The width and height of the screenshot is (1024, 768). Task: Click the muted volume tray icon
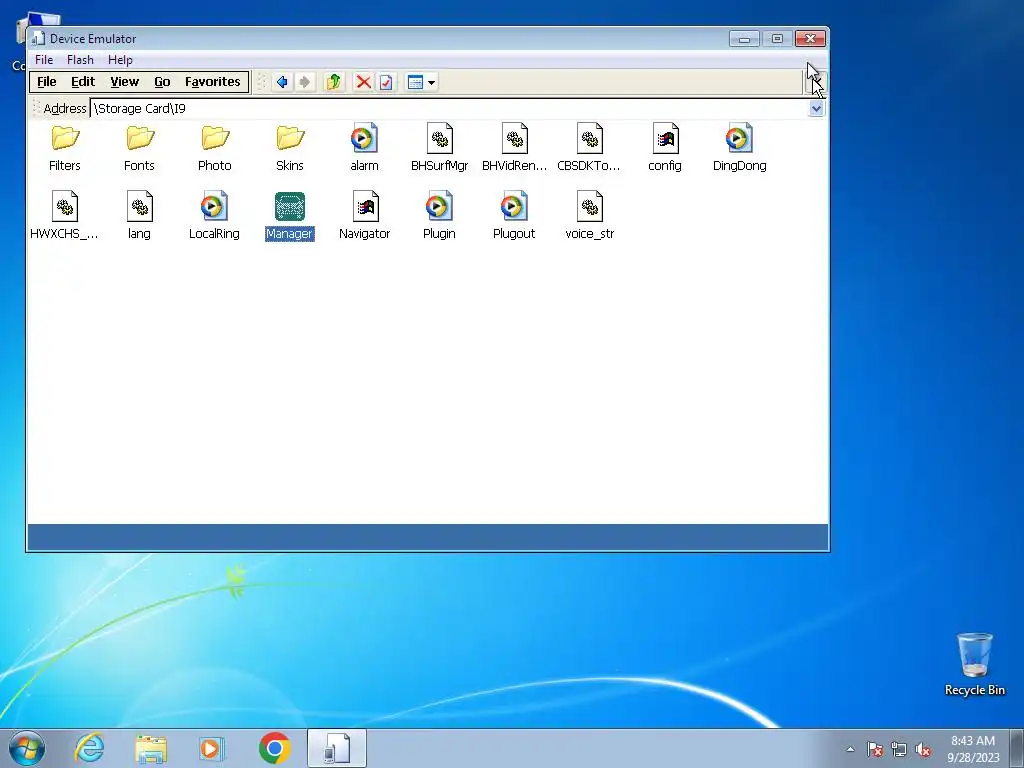pyautogui.click(x=923, y=749)
